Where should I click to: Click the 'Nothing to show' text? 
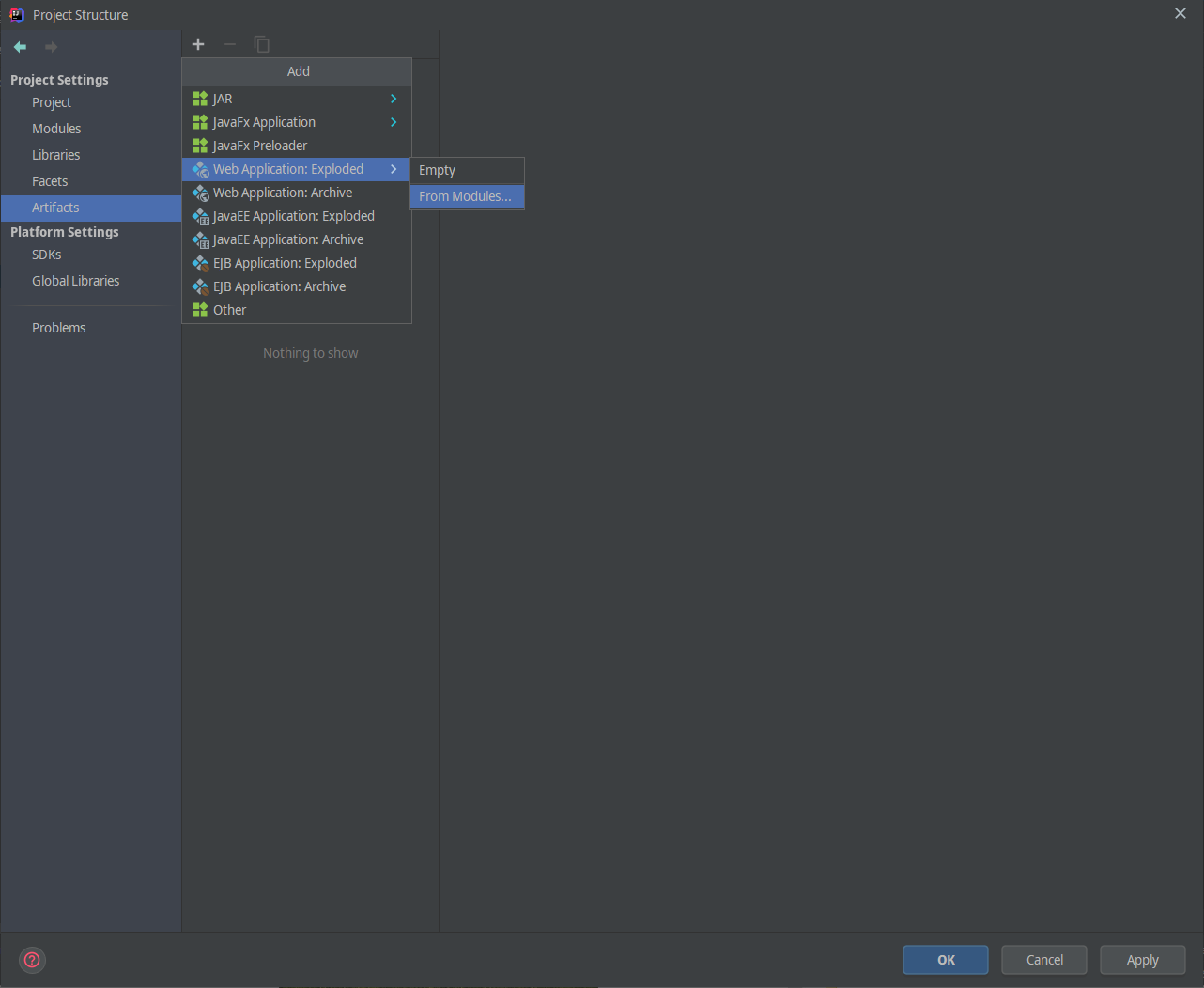(x=311, y=353)
